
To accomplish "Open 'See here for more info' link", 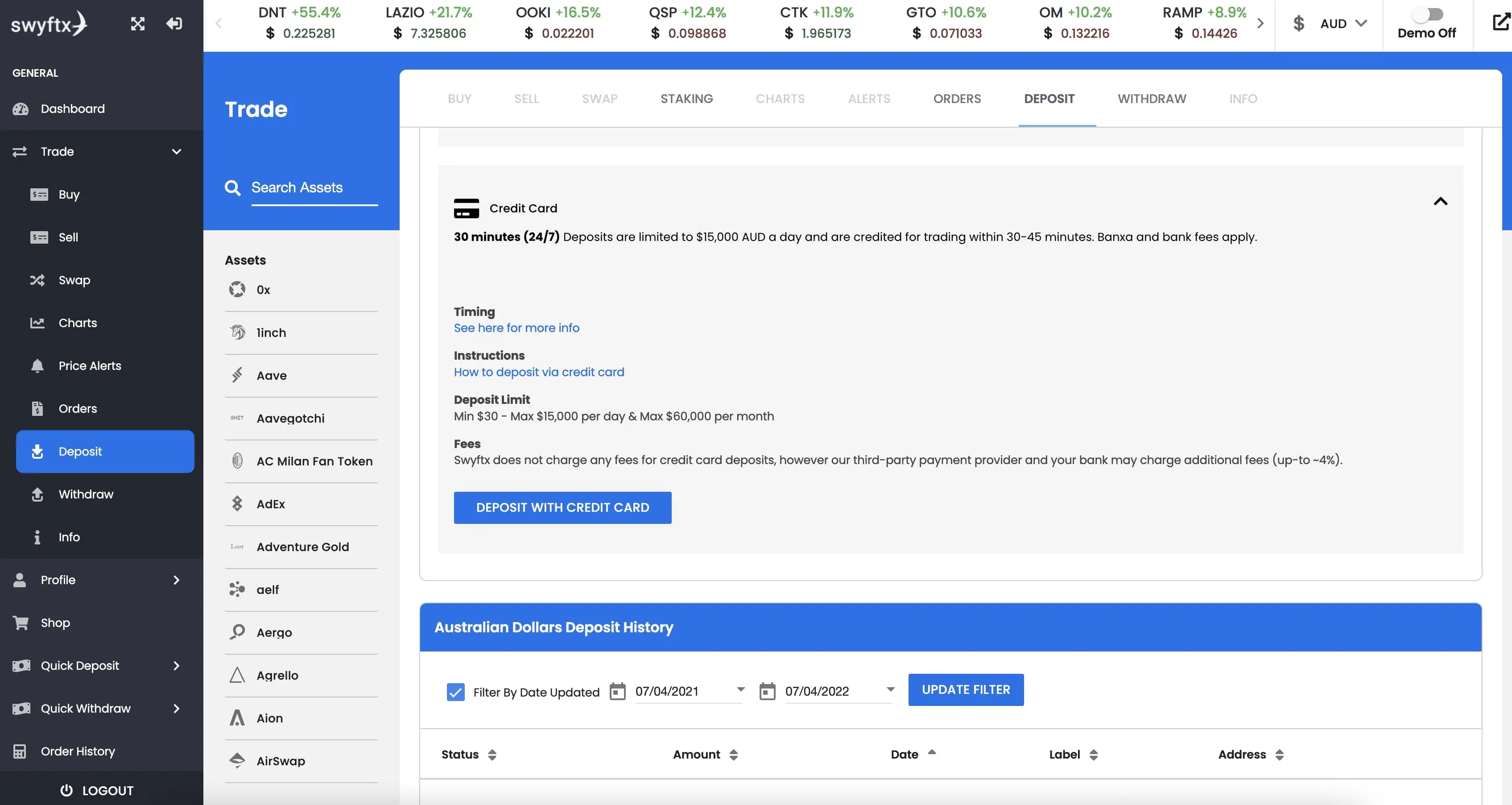I will point(516,328).
